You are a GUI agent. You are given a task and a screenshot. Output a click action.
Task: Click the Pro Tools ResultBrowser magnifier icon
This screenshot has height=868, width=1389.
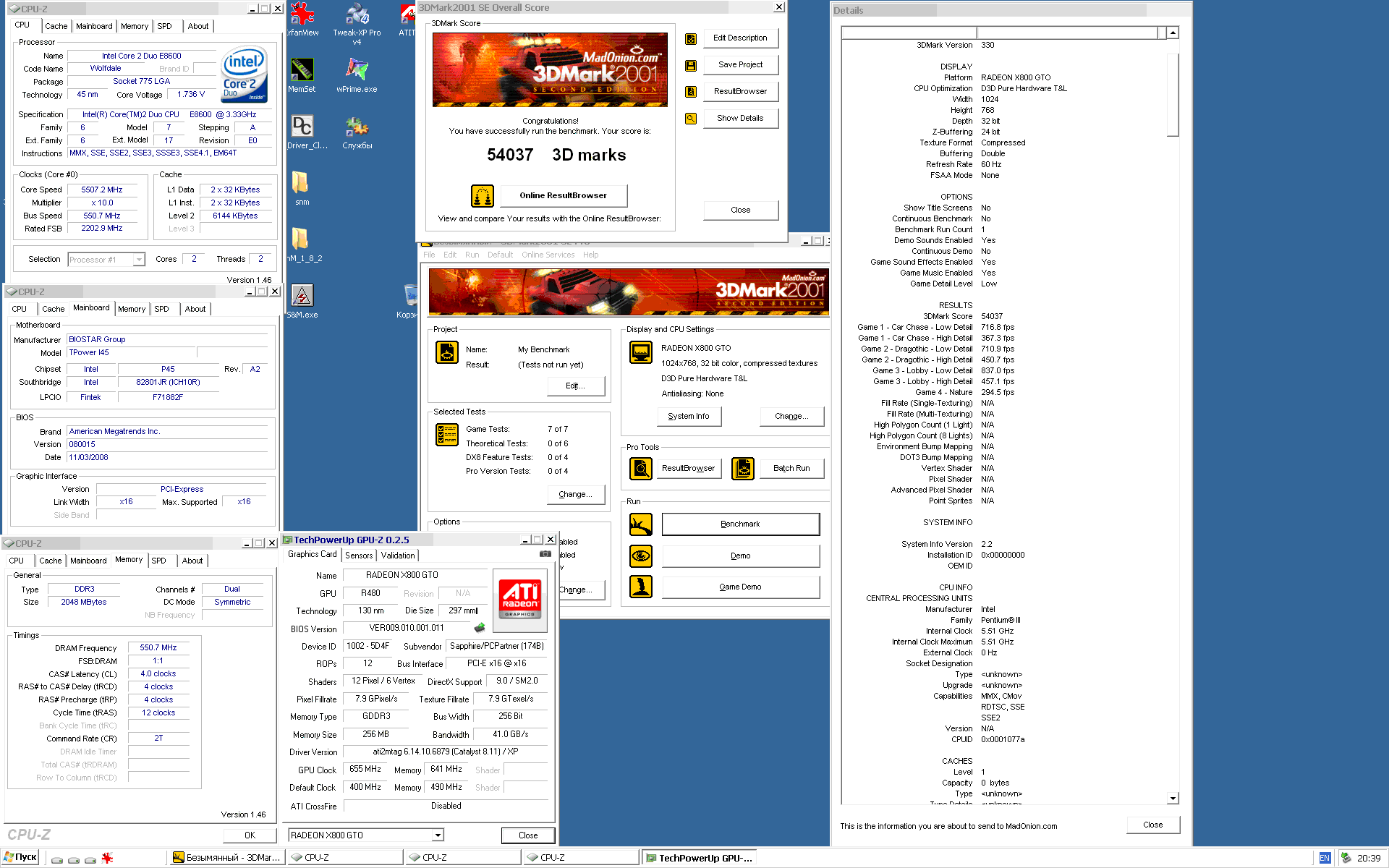coord(641,469)
